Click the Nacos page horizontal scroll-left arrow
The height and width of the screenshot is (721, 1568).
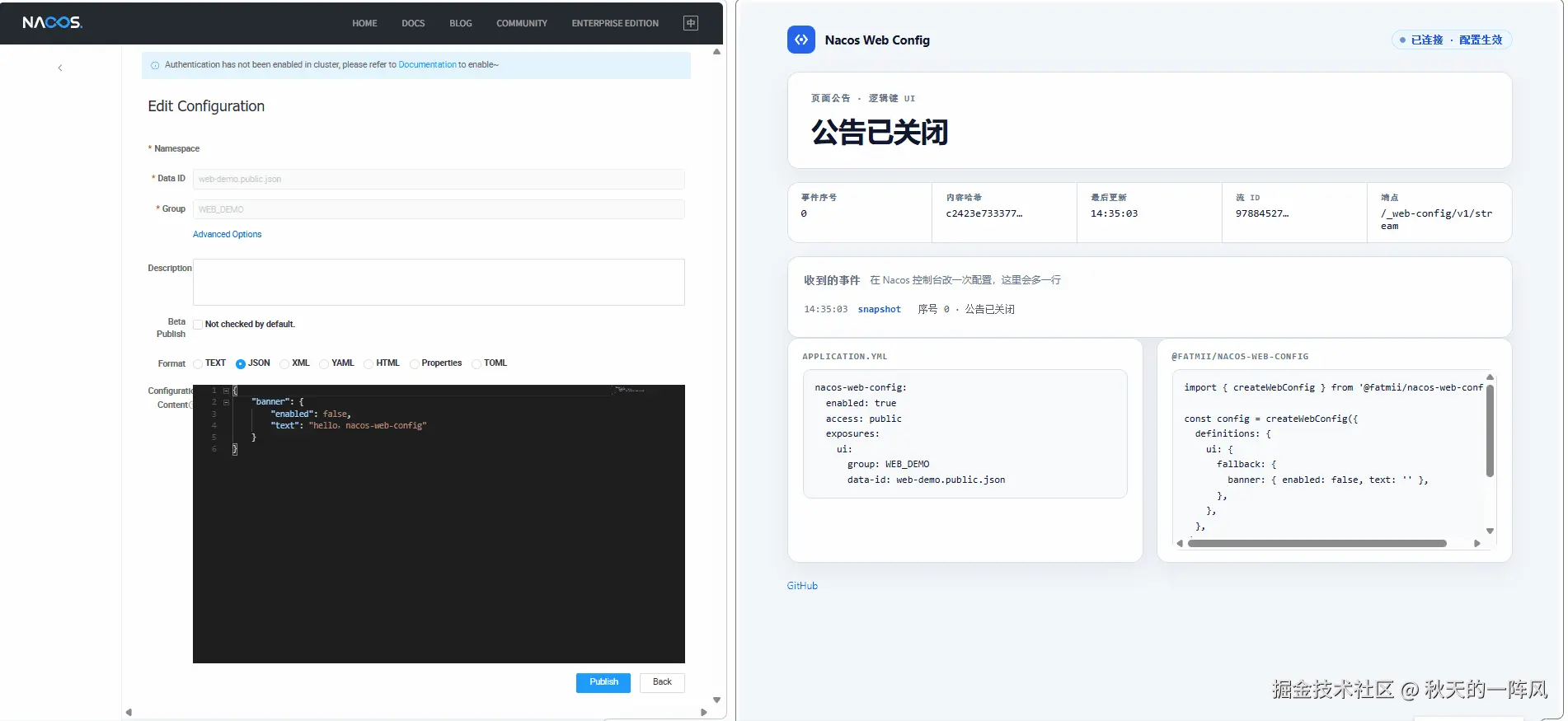129,712
